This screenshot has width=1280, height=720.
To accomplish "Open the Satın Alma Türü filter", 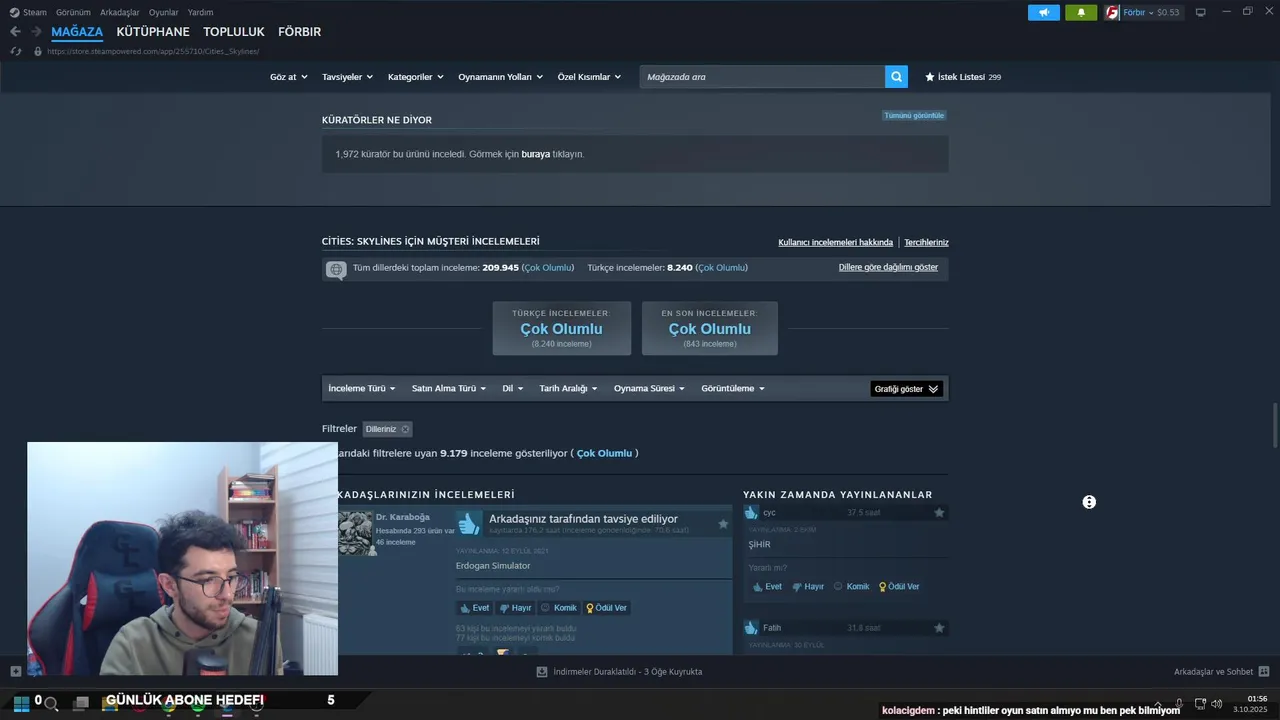I will pos(449,388).
